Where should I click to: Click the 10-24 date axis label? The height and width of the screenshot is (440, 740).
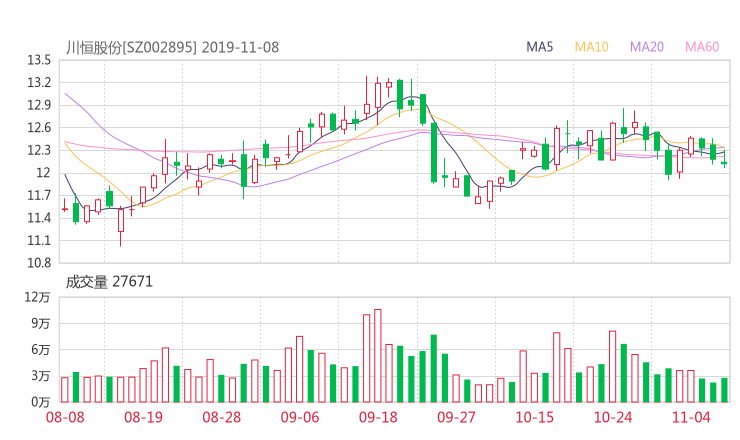[613, 417]
